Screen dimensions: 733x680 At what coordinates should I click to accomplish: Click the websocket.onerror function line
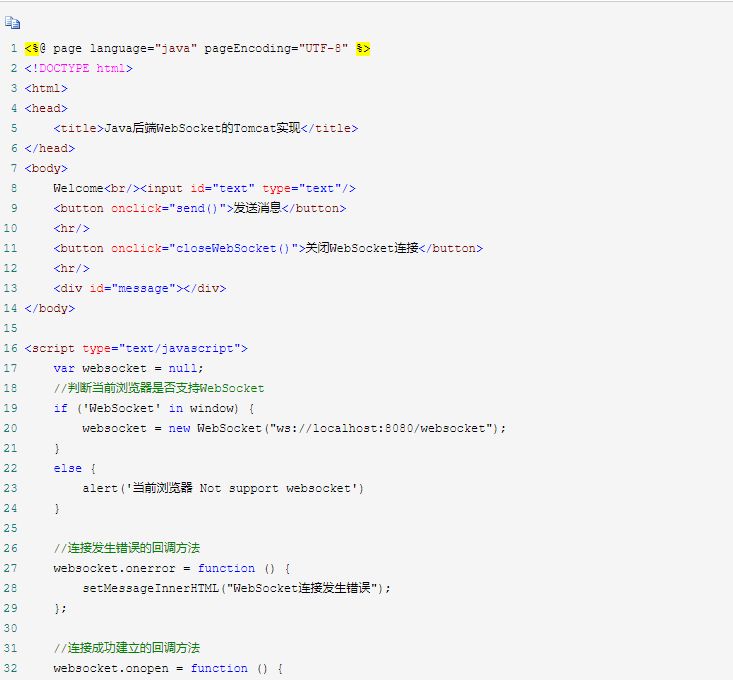tap(172, 568)
